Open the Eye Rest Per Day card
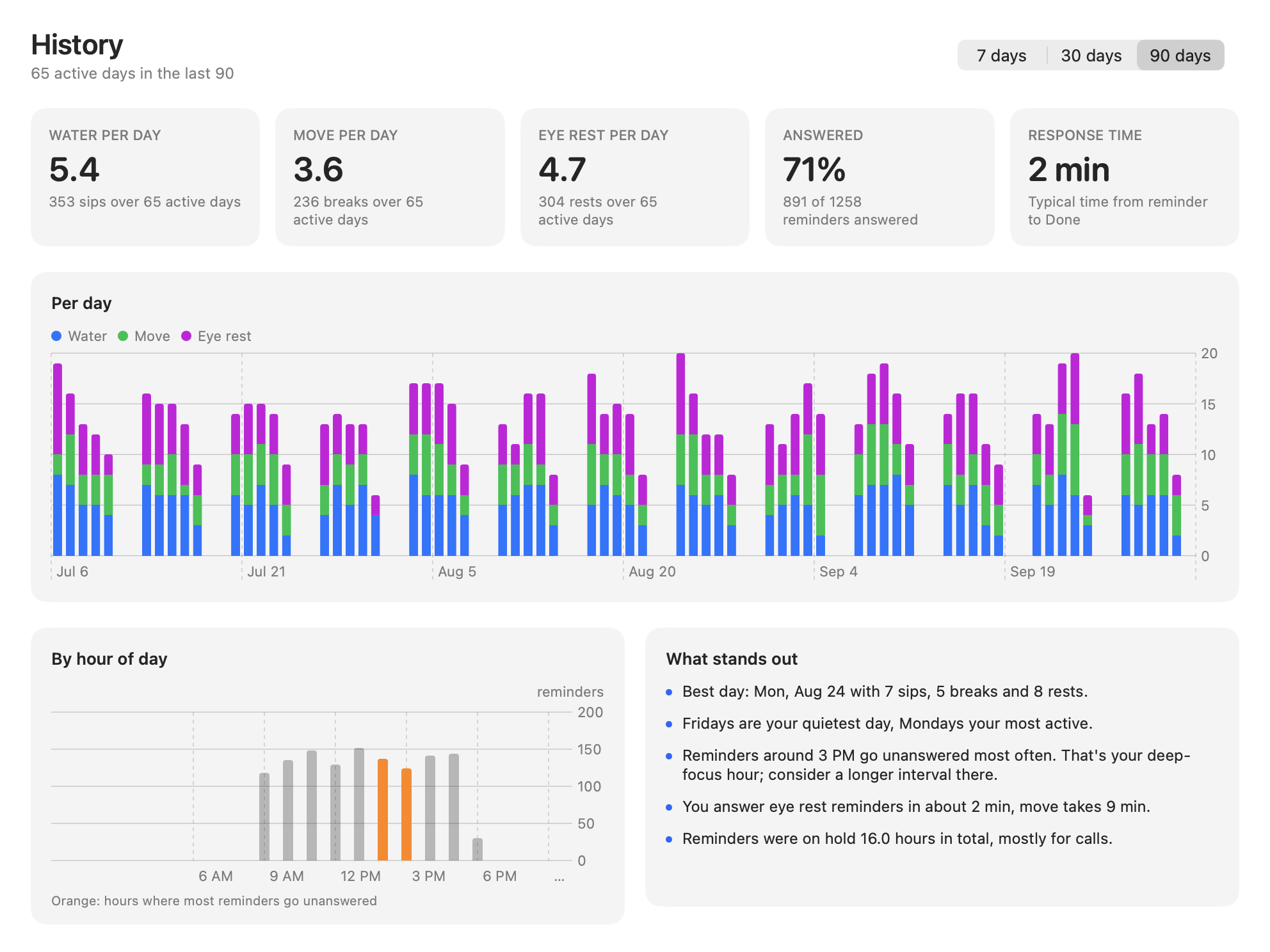 click(x=635, y=177)
